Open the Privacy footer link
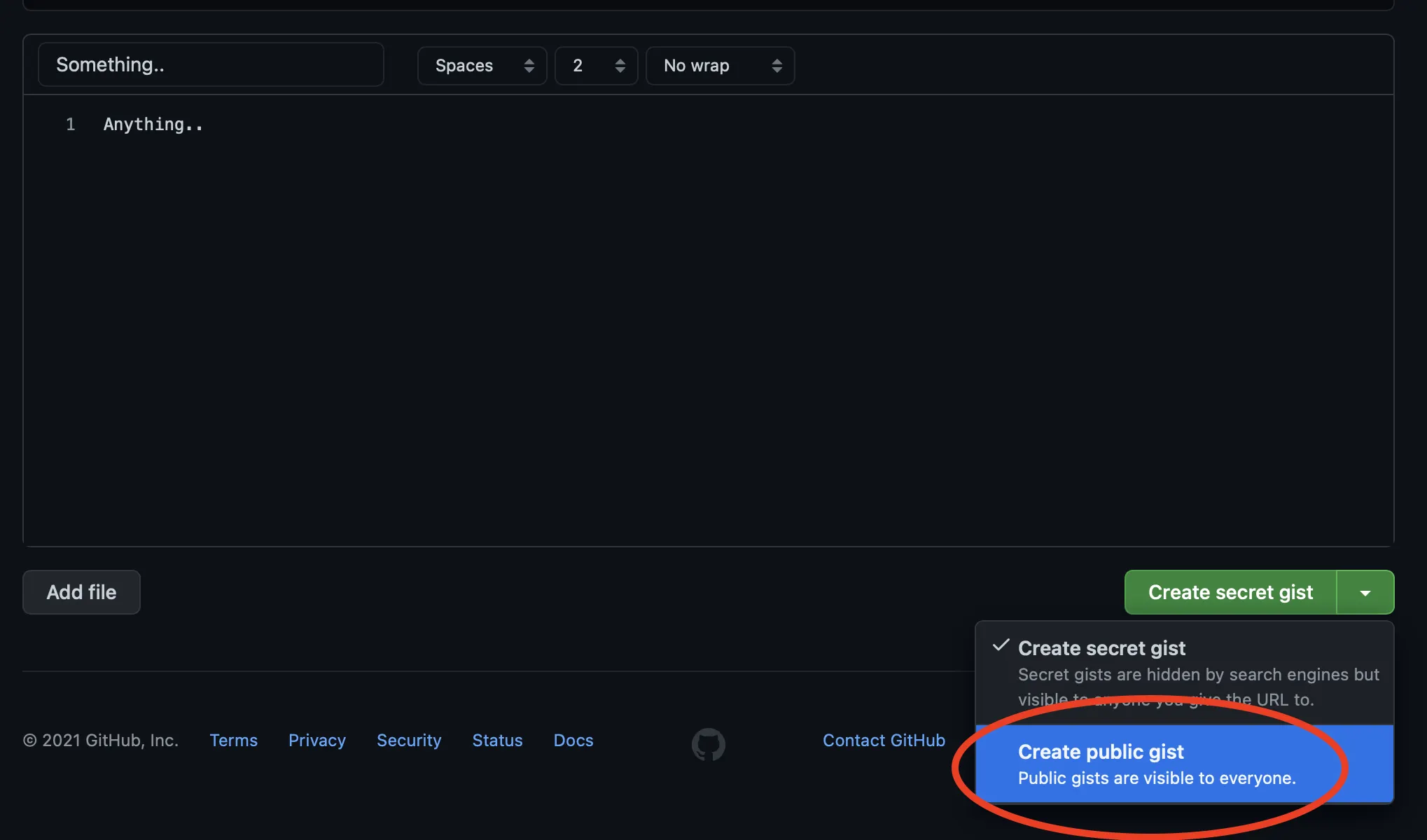1427x840 pixels. pos(316,740)
